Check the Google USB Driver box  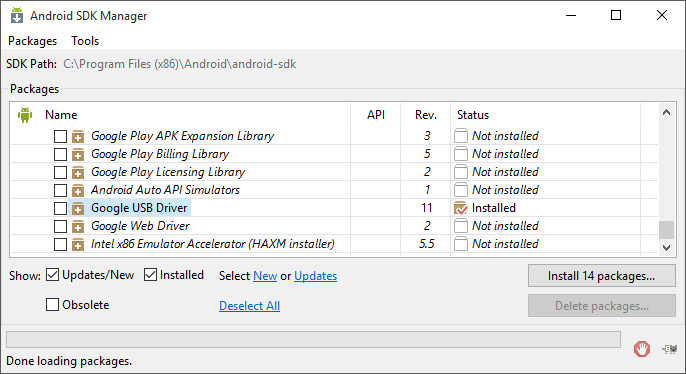coord(60,208)
